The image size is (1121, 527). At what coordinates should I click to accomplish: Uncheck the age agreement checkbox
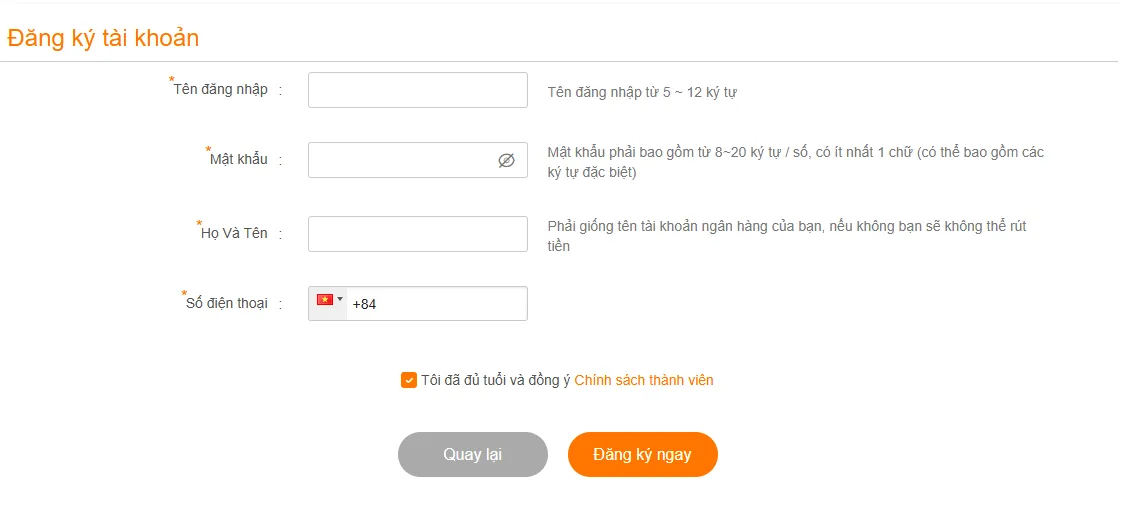coord(409,380)
